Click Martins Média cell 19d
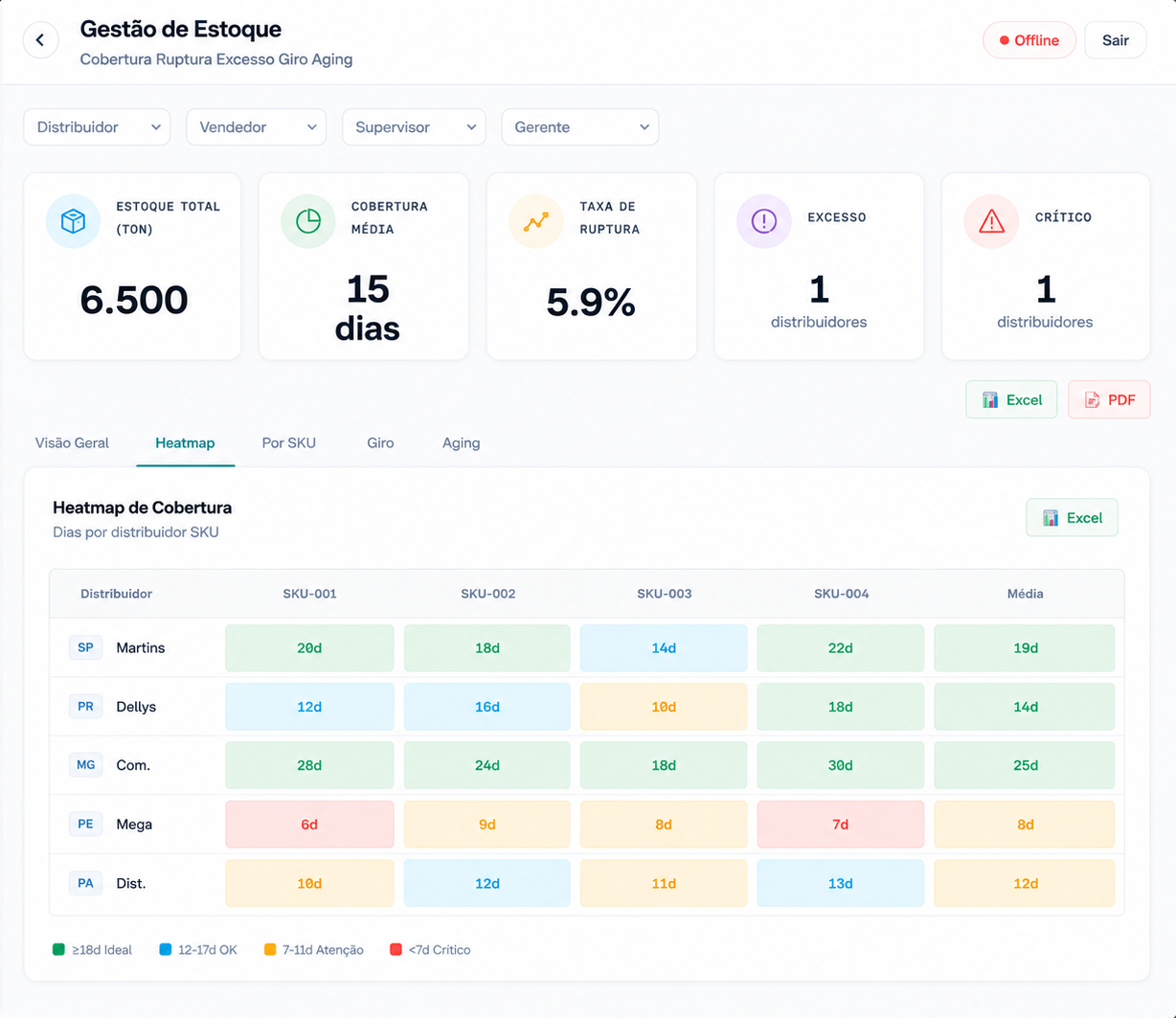This screenshot has height=1018, width=1176. pos(1025,648)
